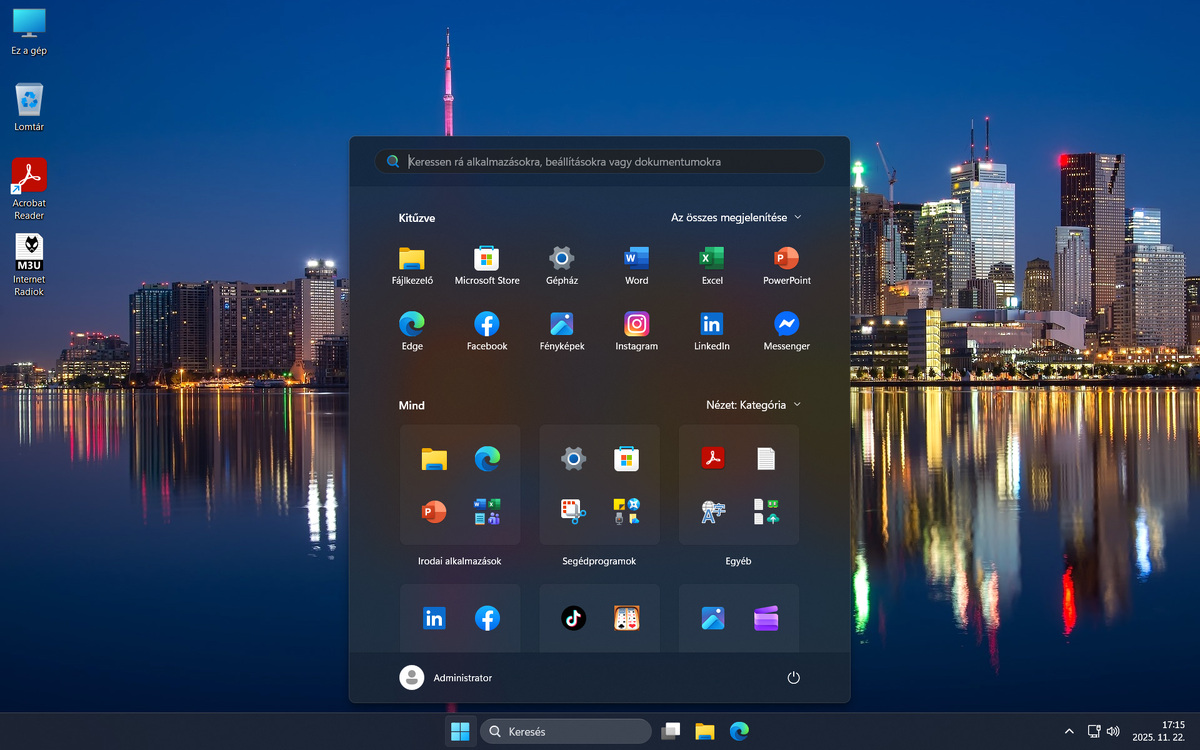Open Facebook icon in bottom category group
Screen dimensions: 1200x750
487,618
